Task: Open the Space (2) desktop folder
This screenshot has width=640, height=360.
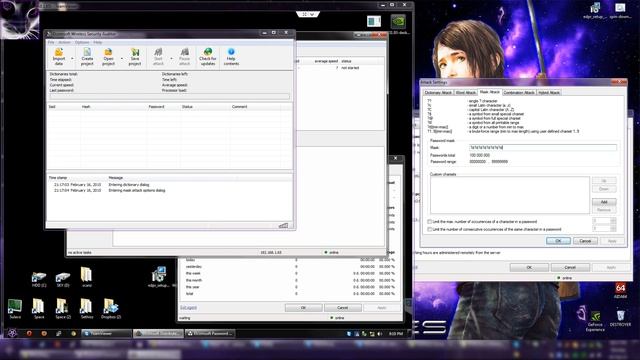Action: 63,308
